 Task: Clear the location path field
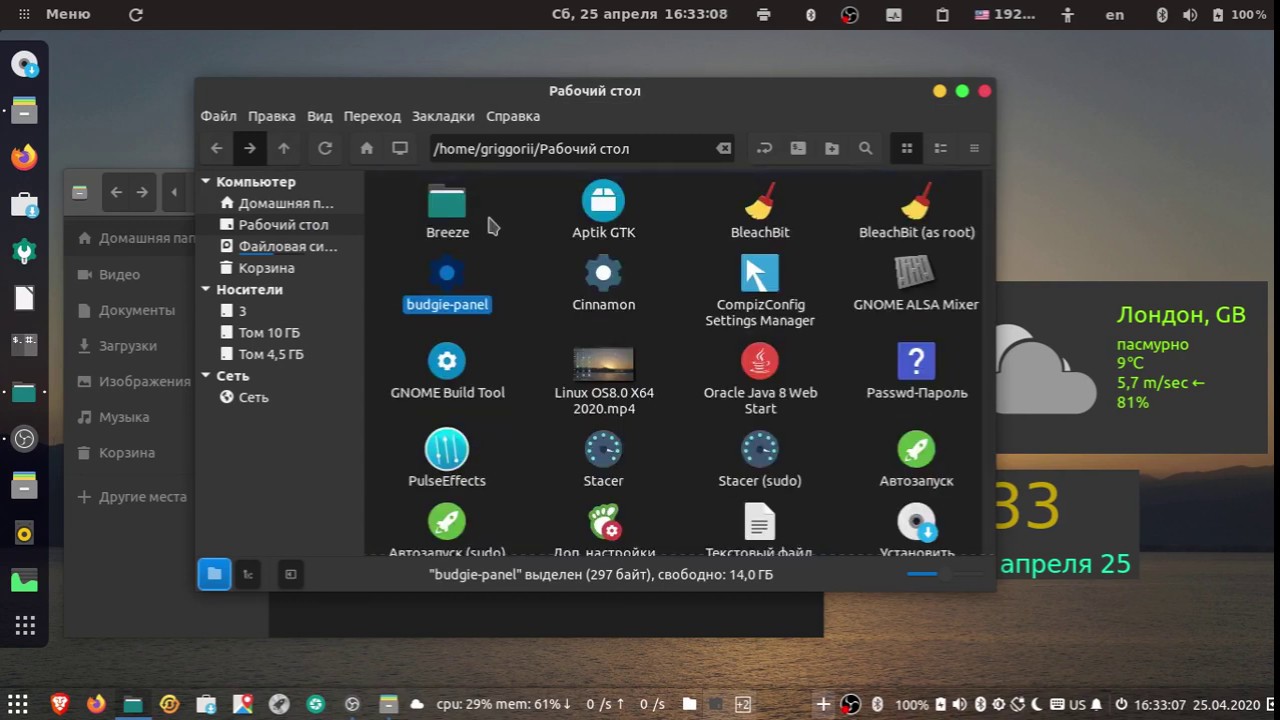pos(723,148)
